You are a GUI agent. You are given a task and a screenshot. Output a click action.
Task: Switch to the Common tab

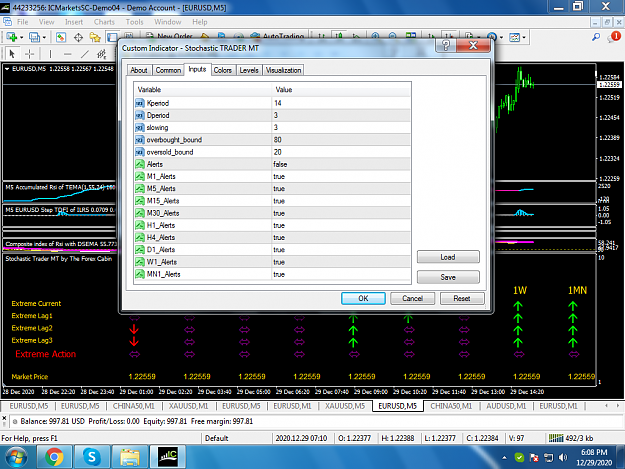click(x=168, y=70)
